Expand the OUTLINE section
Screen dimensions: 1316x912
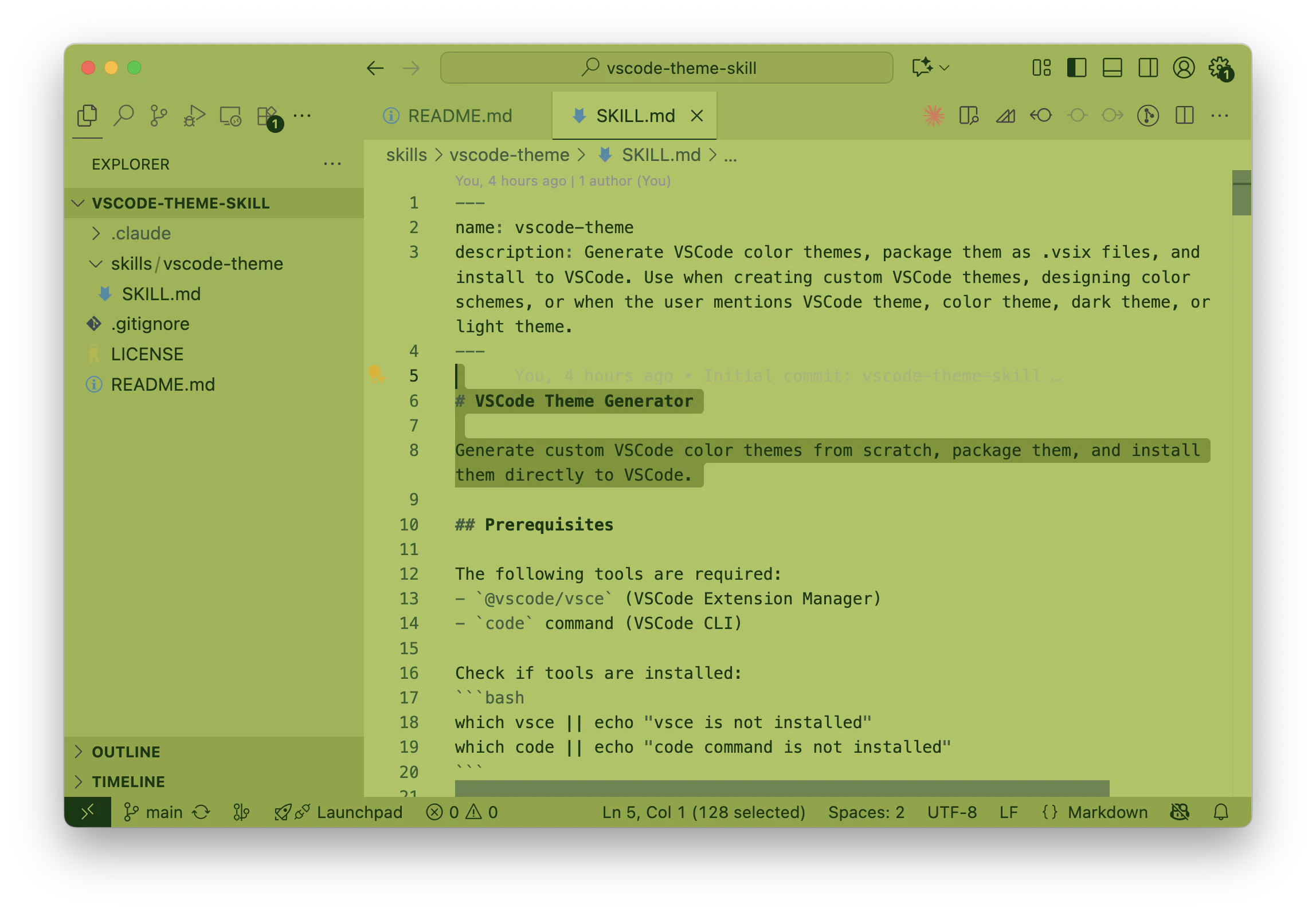pyautogui.click(x=214, y=752)
